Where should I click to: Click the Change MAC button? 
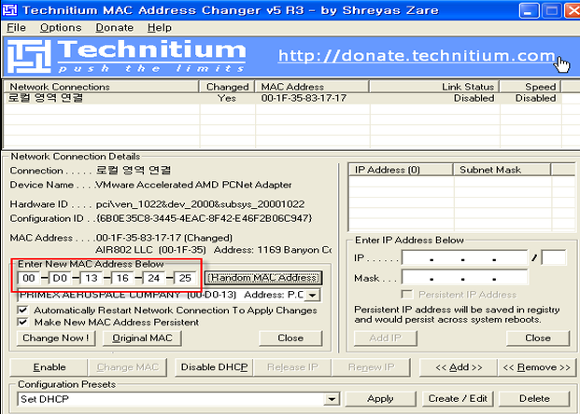tap(127, 367)
